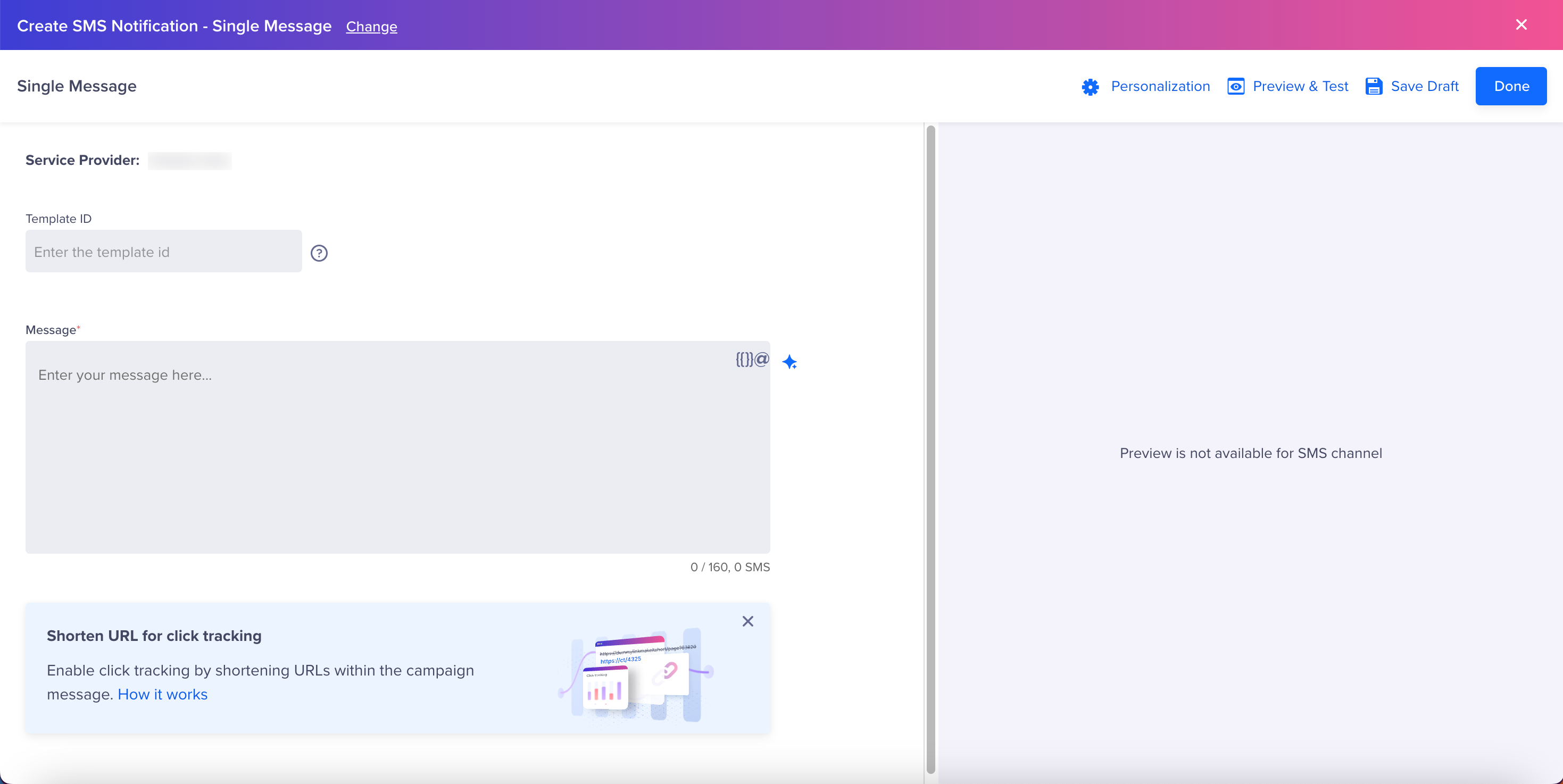Open Template ID help question mark
The image size is (1563, 784).
tap(319, 253)
